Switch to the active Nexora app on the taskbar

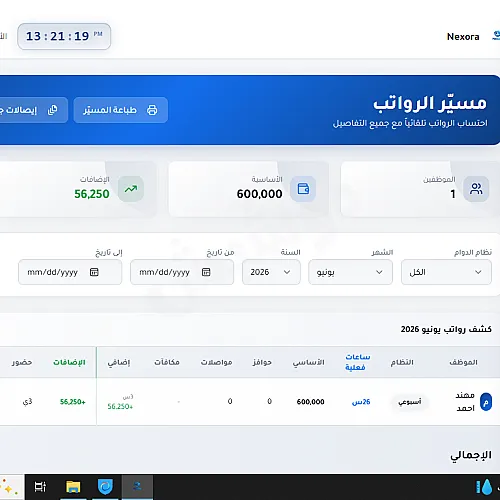pos(137,487)
